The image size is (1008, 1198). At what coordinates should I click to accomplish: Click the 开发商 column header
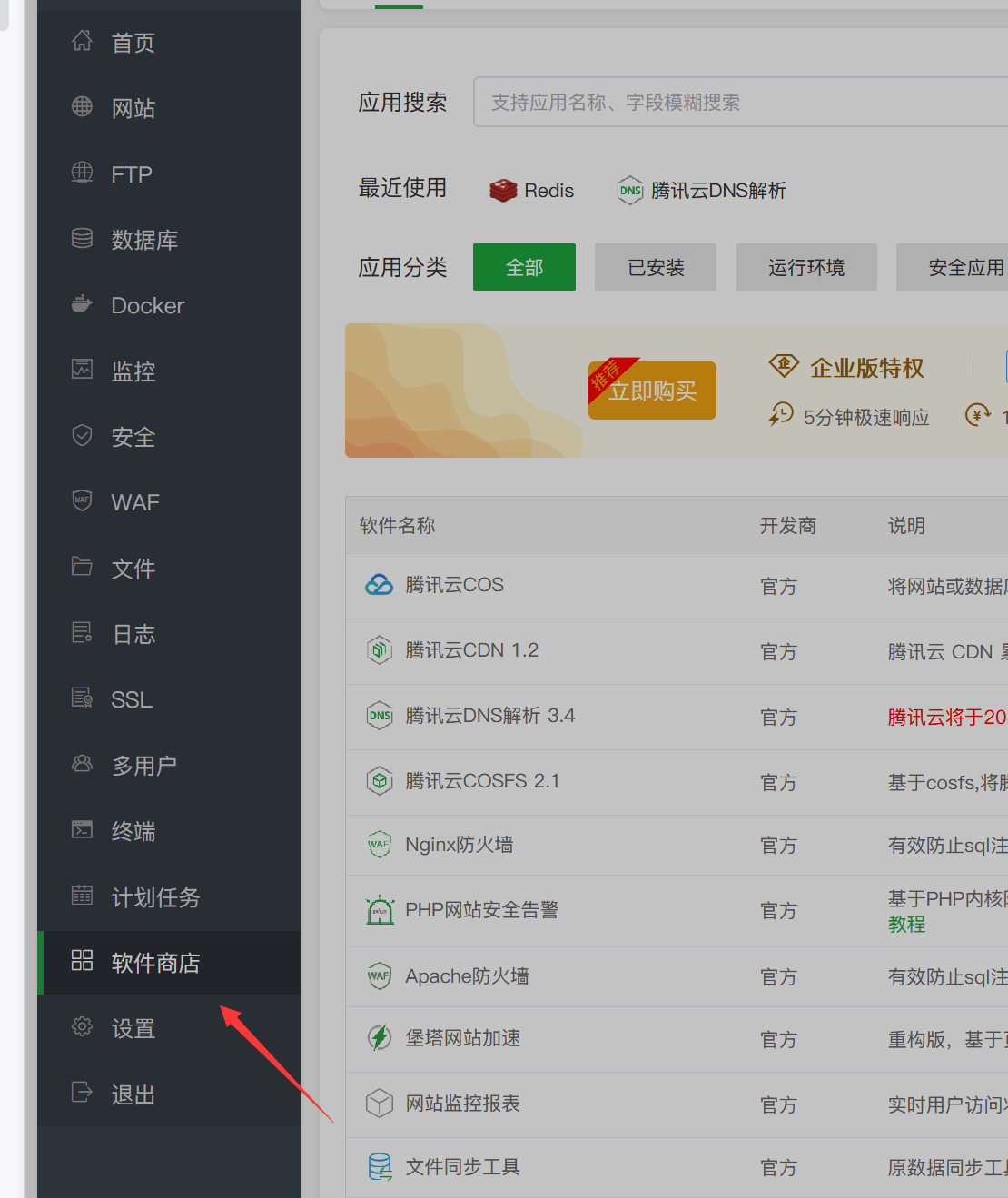tap(788, 526)
